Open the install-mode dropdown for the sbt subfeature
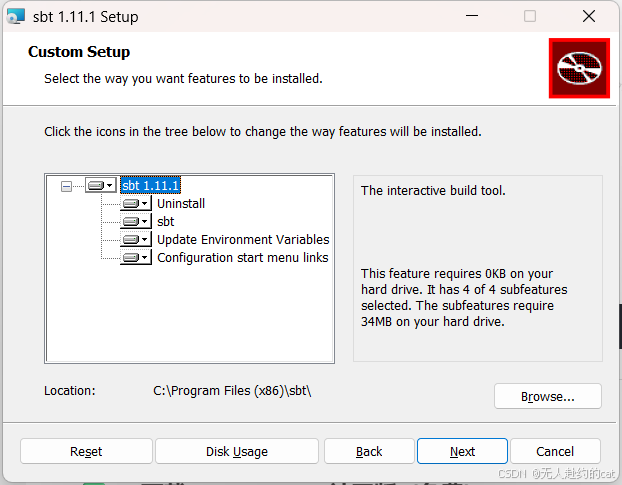 135,221
